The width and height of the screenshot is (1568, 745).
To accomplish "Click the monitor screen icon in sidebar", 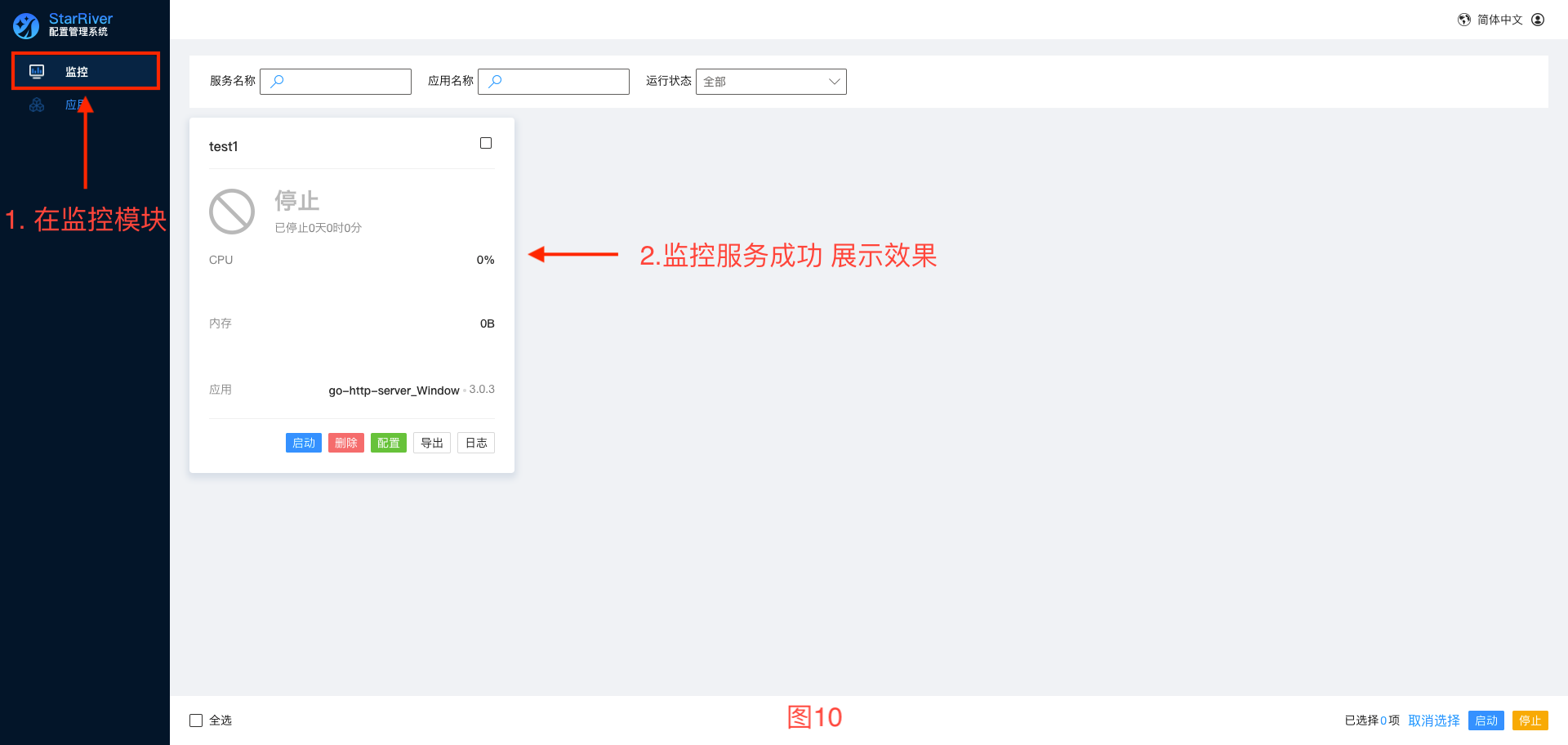I will pyautogui.click(x=37, y=71).
